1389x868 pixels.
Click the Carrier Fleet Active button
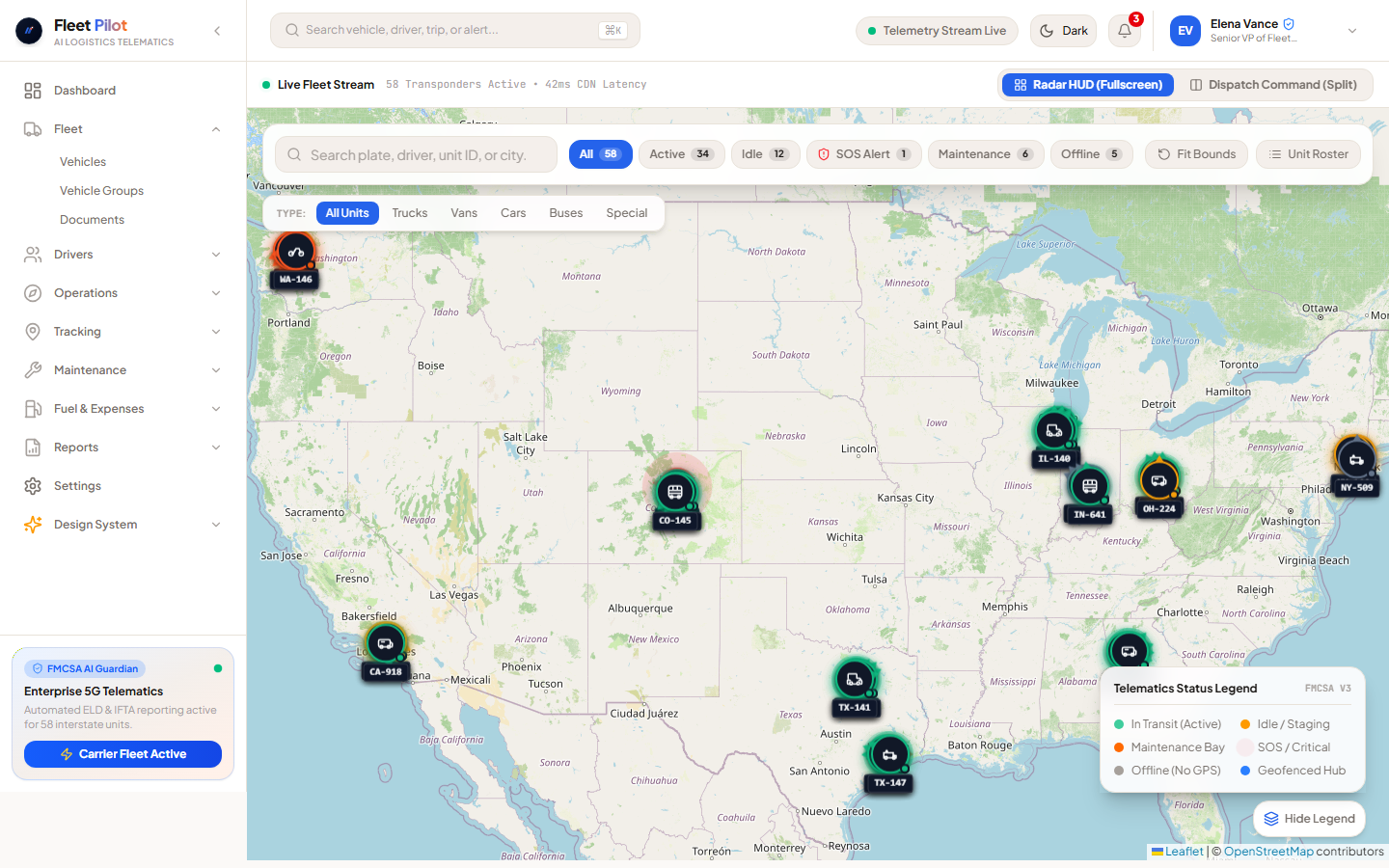point(123,754)
